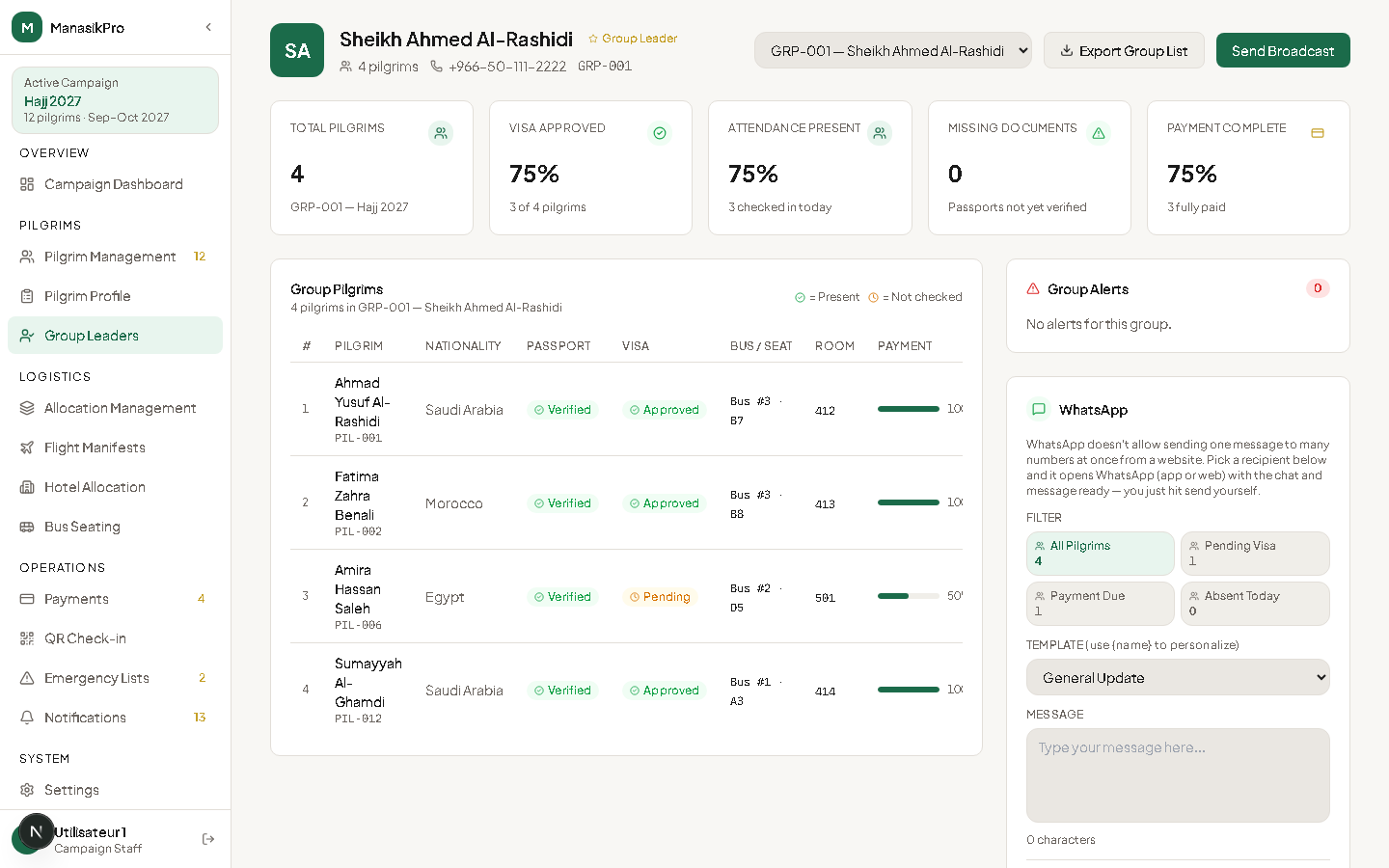Open Pilgrim Management page
This screenshot has width=1389, height=868.
point(115,257)
